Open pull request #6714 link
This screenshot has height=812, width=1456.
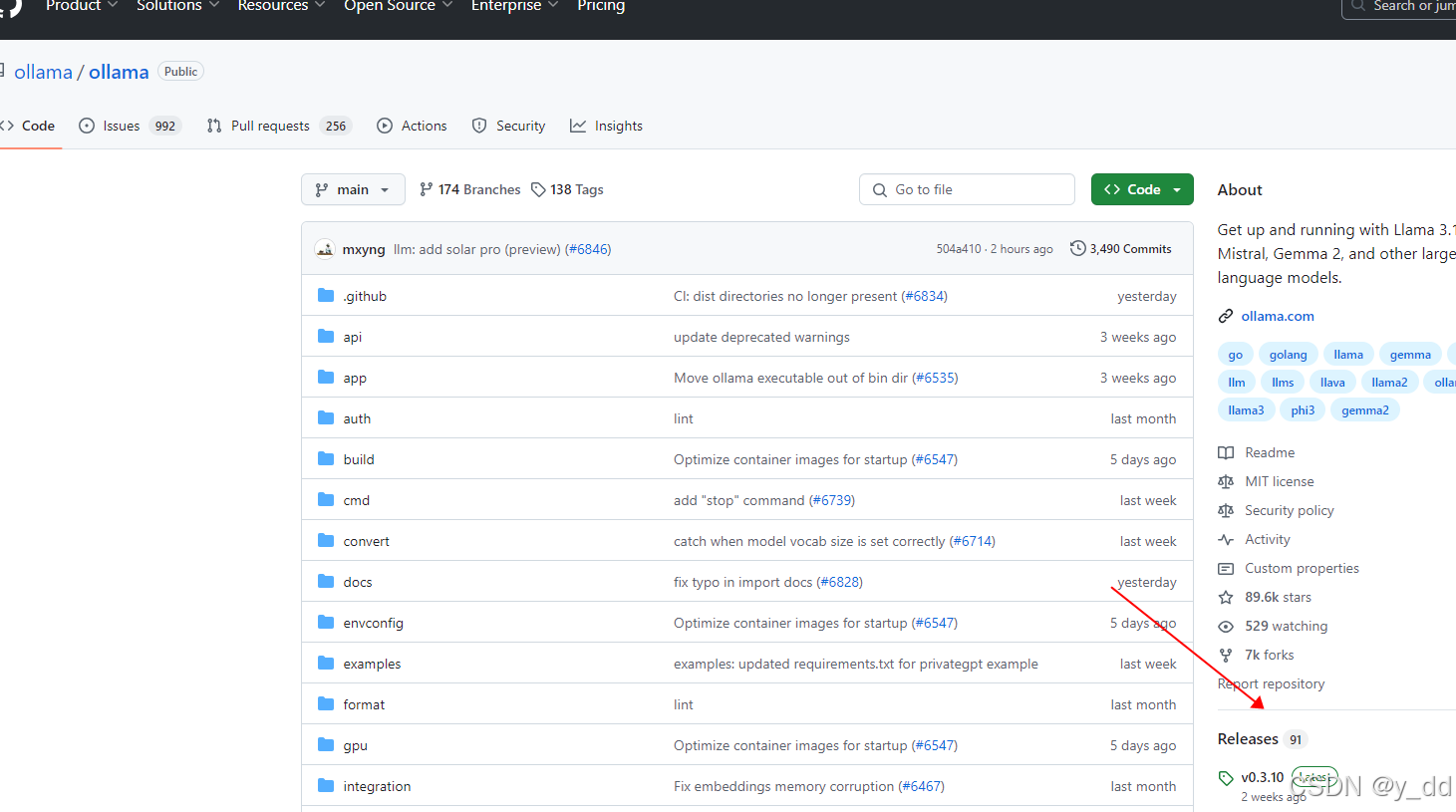(x=972, y=541)
